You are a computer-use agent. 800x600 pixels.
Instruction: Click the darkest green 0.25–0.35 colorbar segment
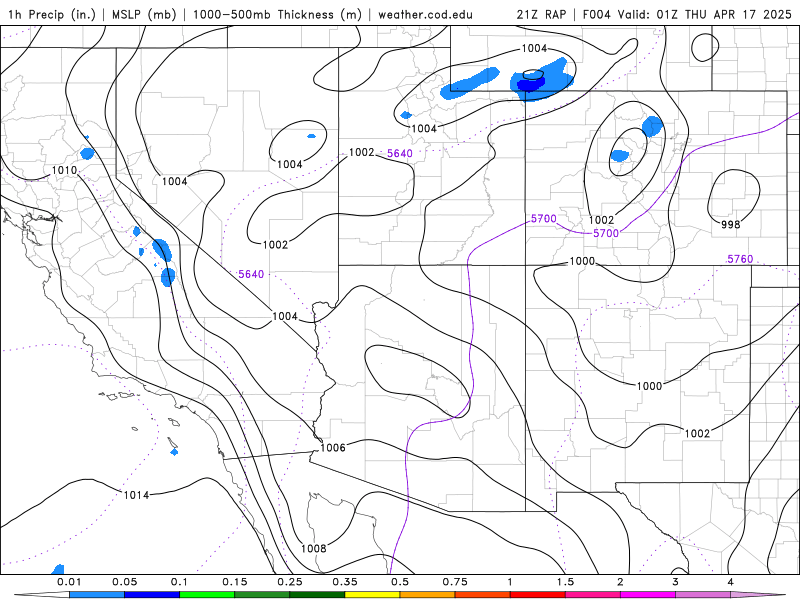317,595
